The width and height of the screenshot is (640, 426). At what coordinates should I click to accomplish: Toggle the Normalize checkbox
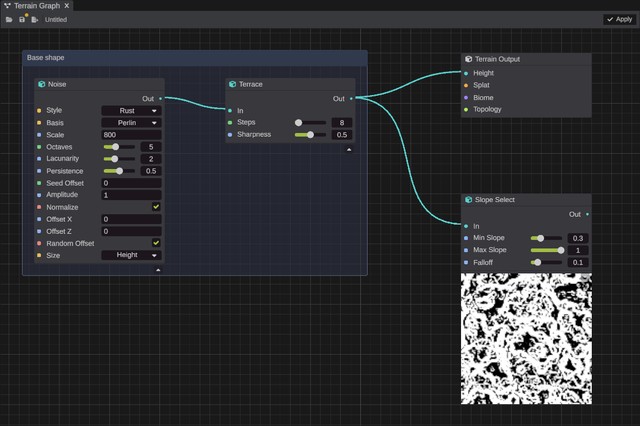156,207
